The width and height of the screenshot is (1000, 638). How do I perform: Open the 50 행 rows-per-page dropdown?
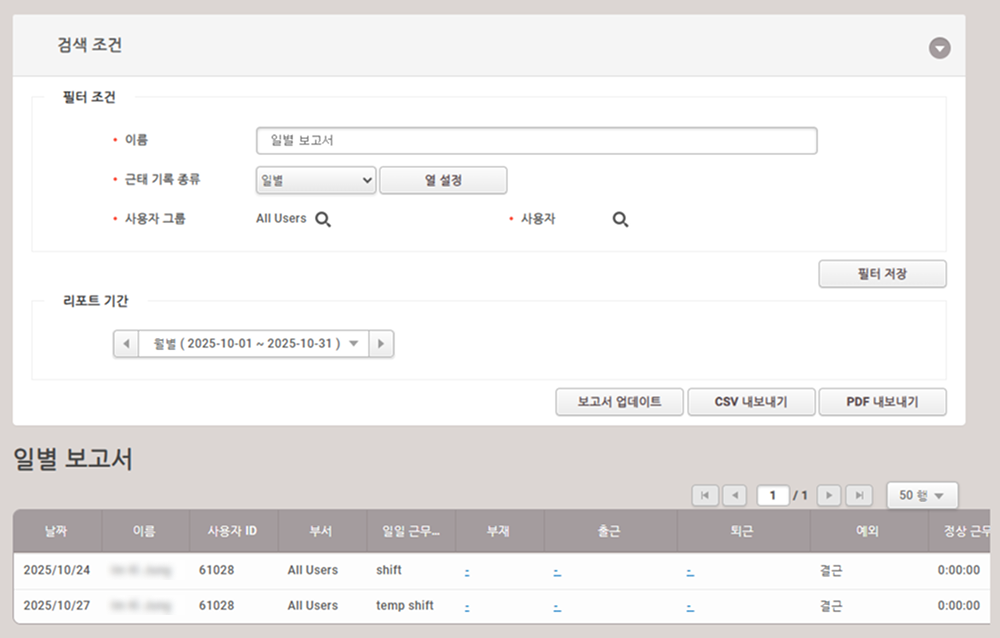921,495
